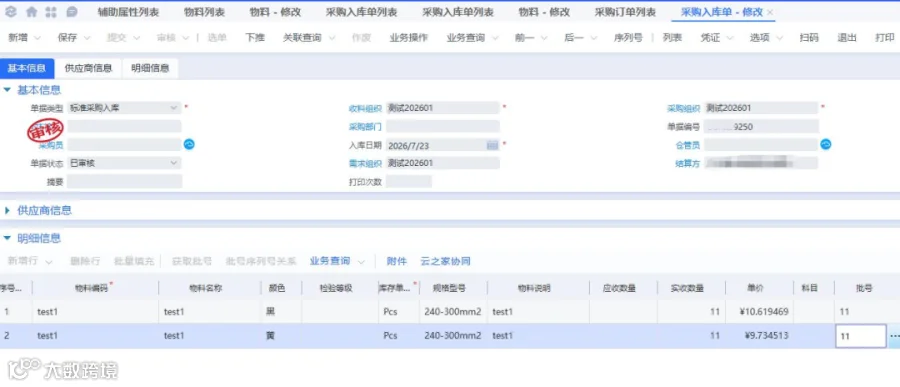Click the 批号 input showing 11 in row 2

point(860,336)
